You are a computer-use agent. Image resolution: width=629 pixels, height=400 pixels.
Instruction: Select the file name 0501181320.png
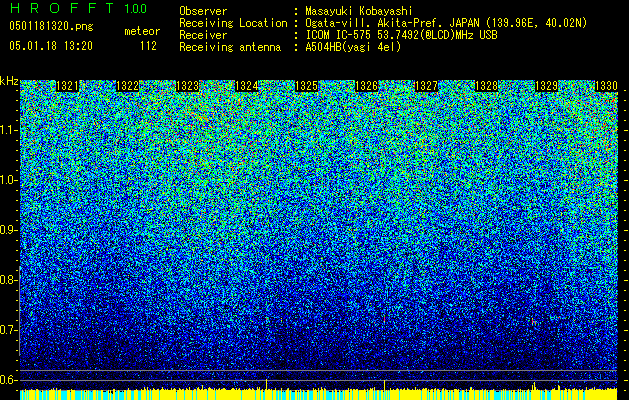pos(51,26)
